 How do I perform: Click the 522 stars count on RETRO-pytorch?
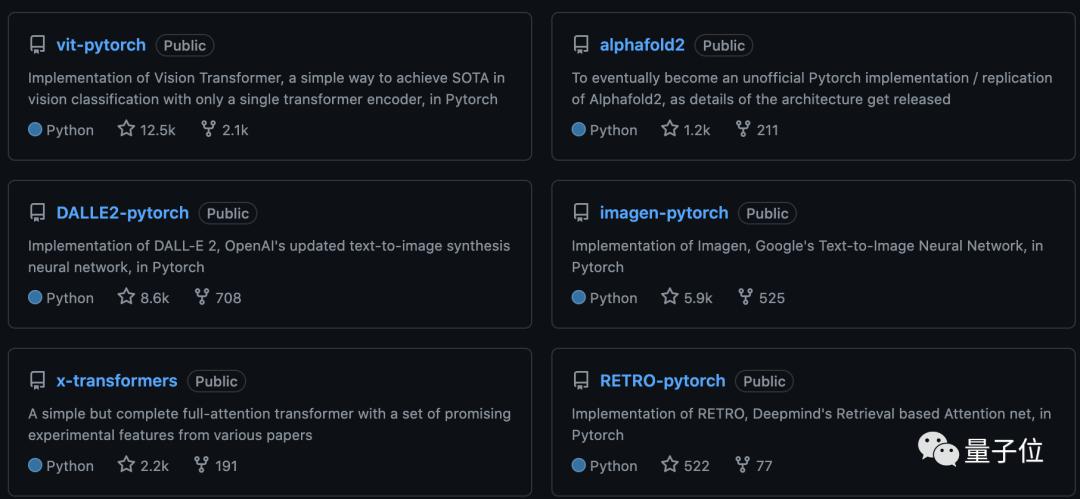click(697, 466)
